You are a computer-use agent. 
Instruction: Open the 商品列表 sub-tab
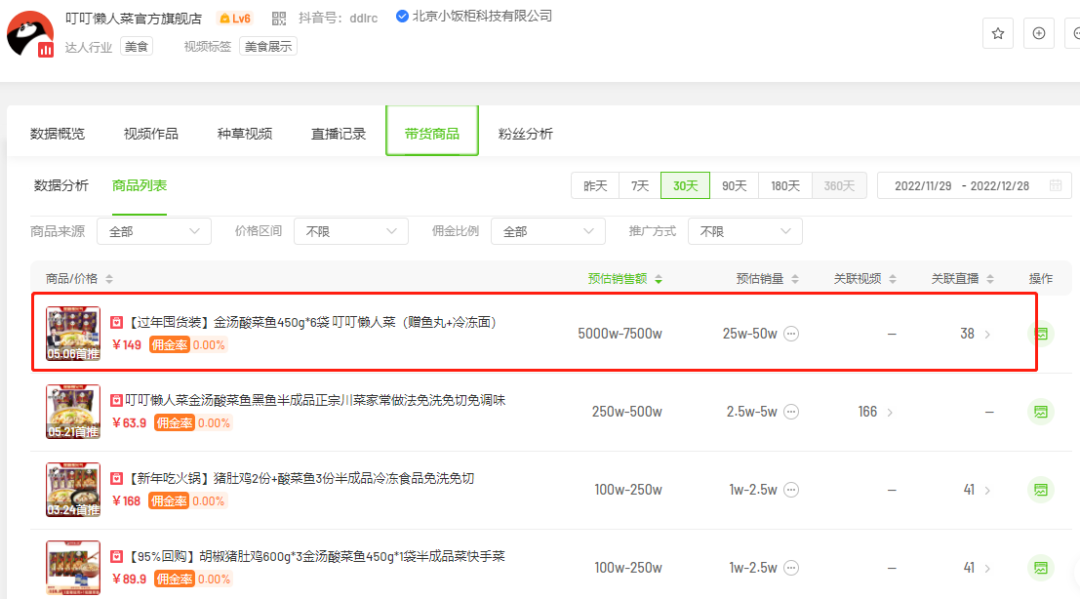pos(139,185)
